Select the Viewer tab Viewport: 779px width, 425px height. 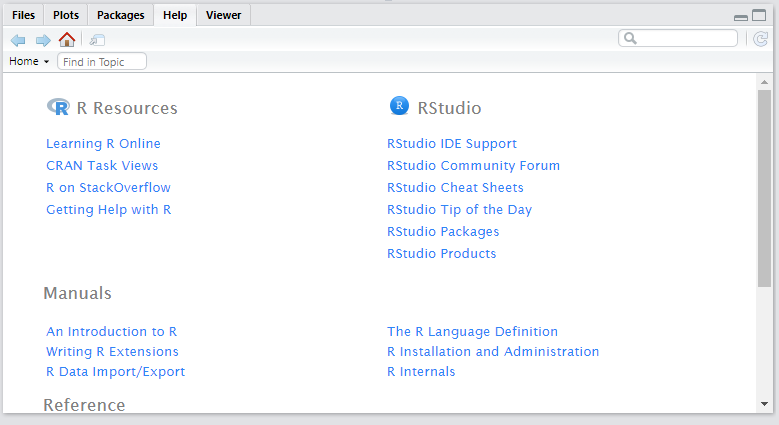223,15
